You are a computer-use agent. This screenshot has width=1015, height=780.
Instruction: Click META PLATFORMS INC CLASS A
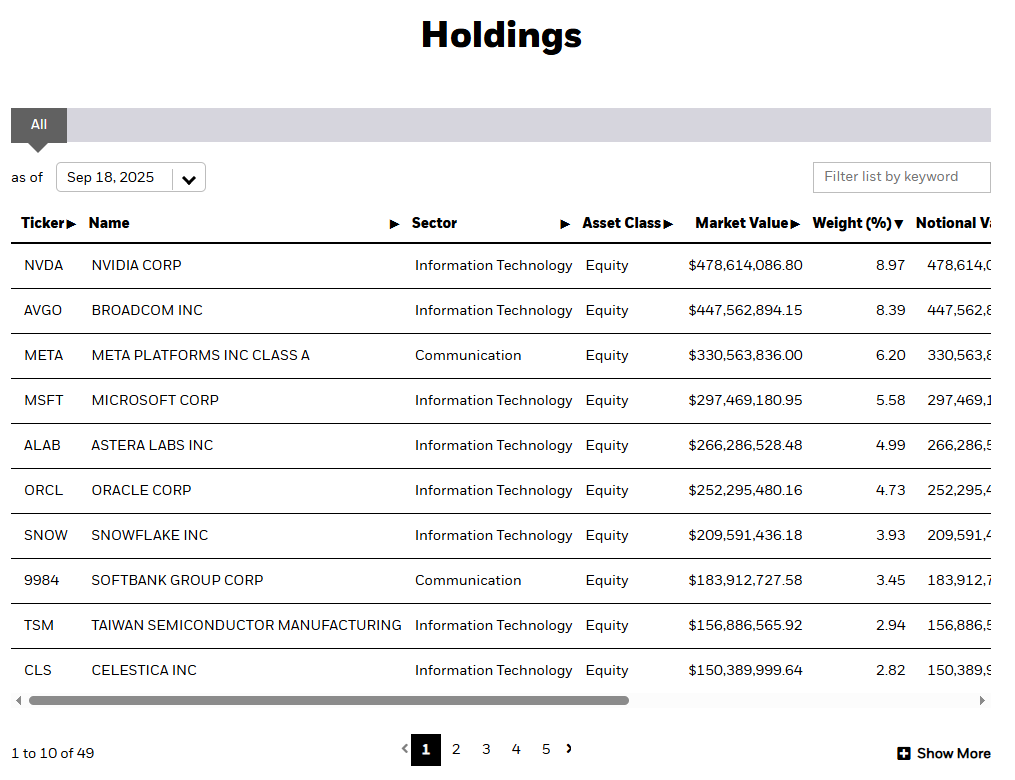pos(201,355)
